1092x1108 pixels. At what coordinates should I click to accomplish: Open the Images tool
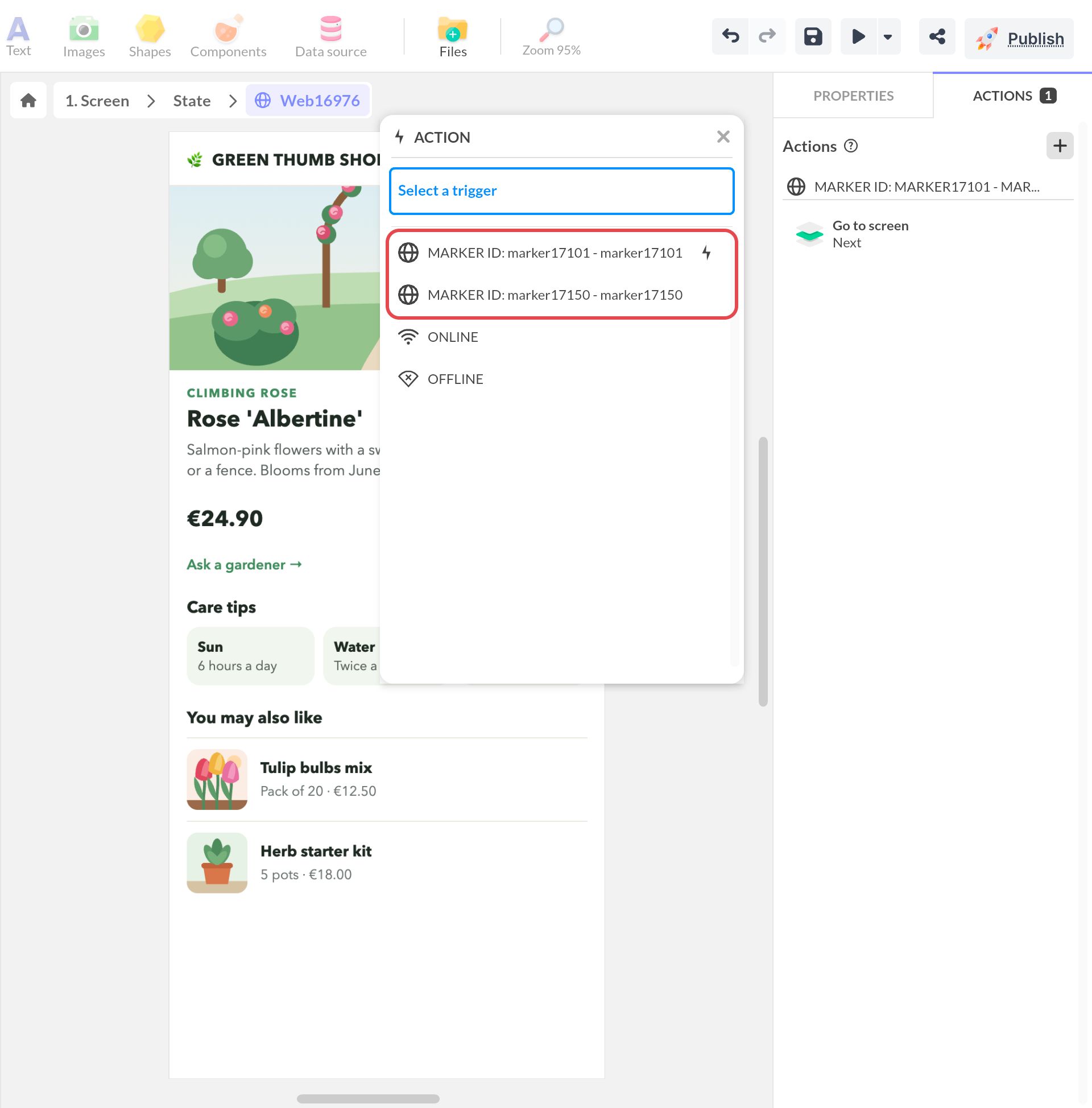84,36
